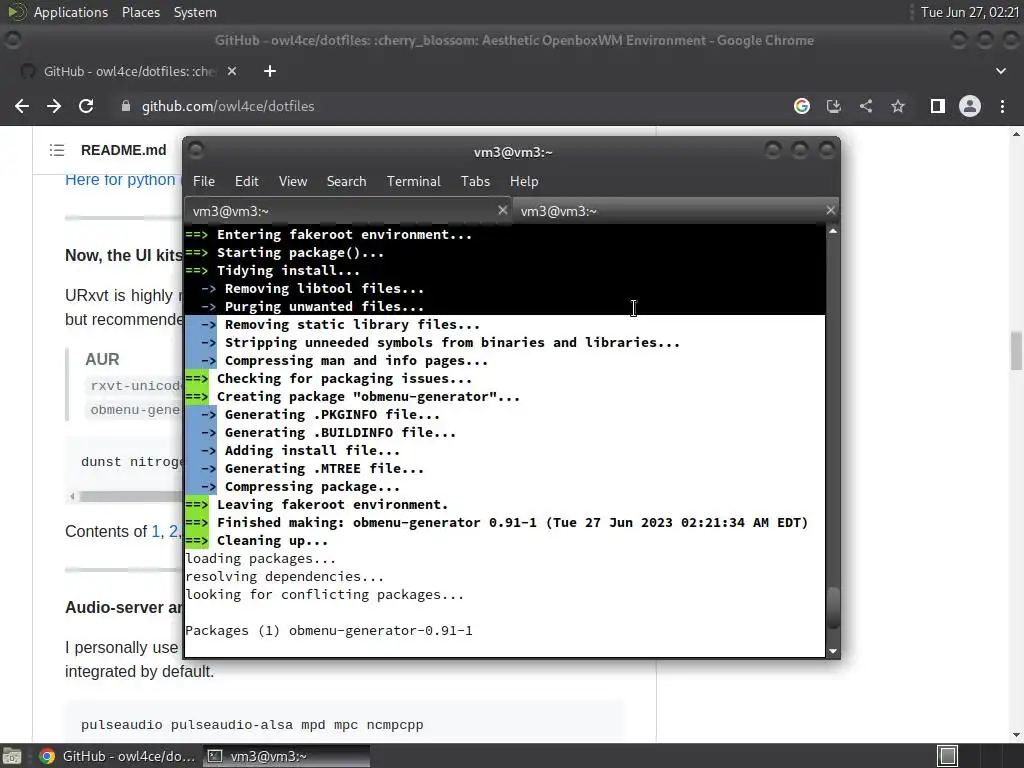Open the System menu
Viewport: 1024px width, 768px height.
[195, 12]
